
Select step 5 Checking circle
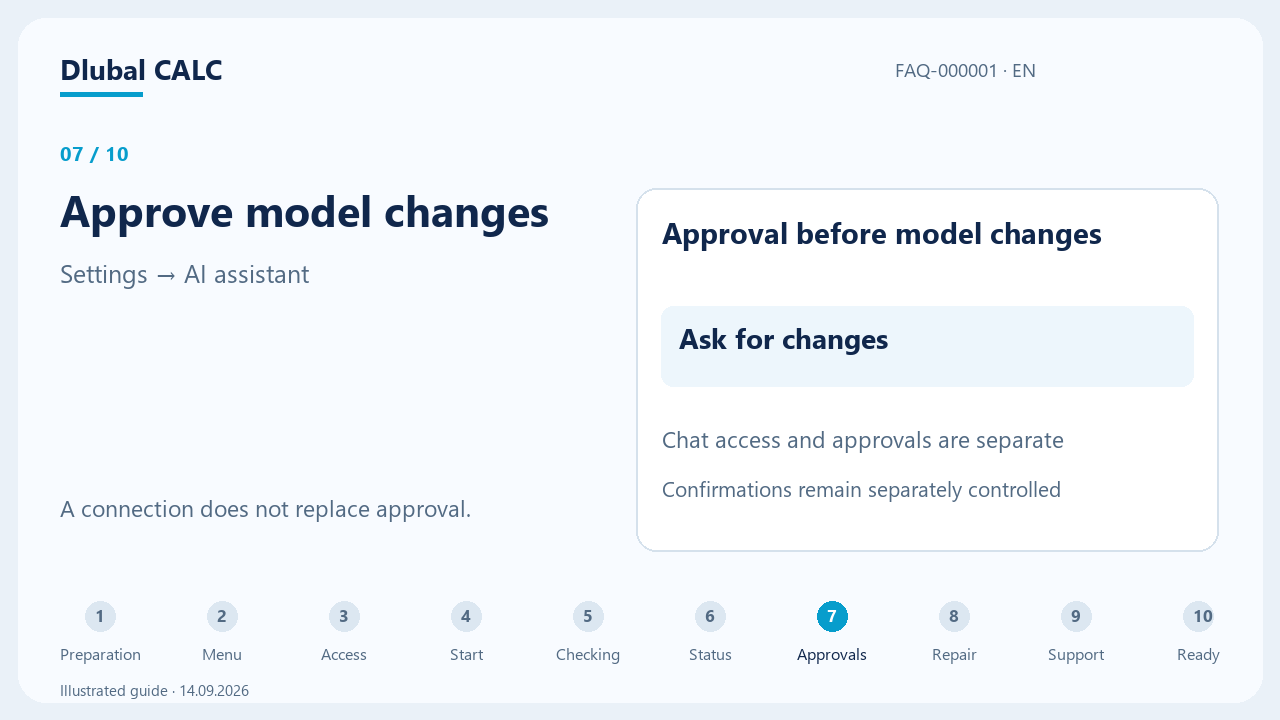point(588,617)
